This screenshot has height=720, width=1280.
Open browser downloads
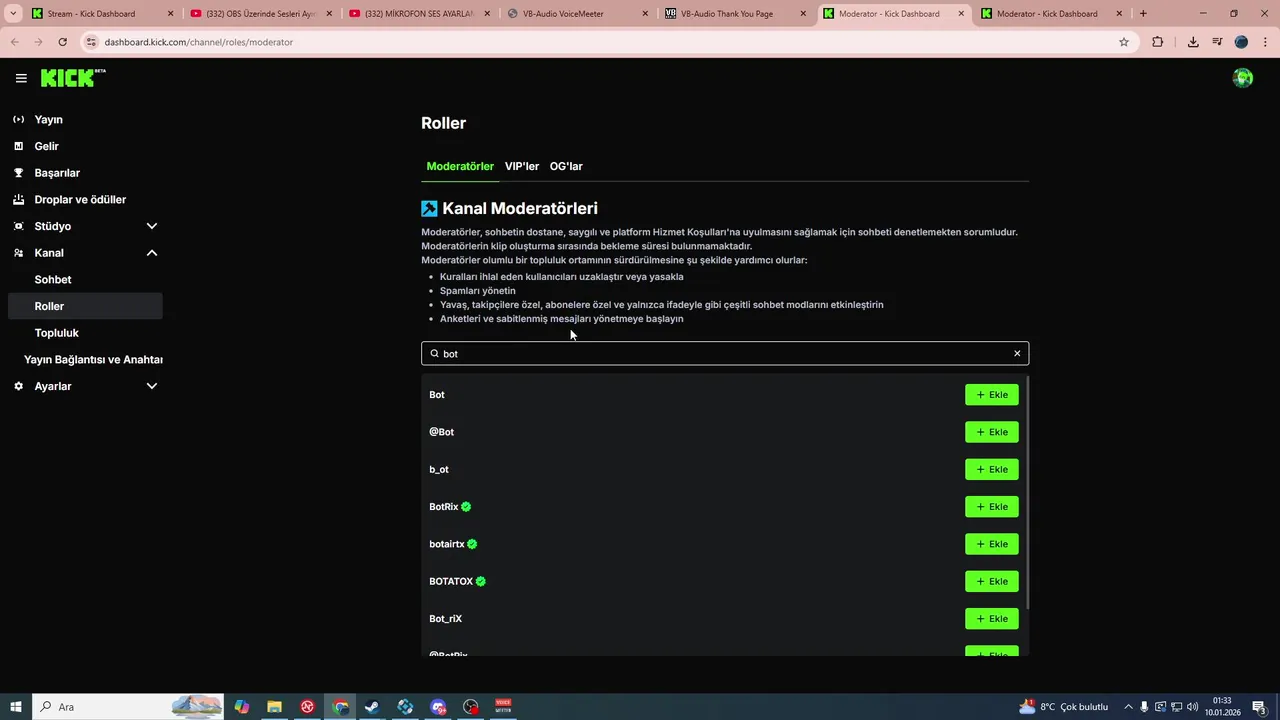(1193, 42)
